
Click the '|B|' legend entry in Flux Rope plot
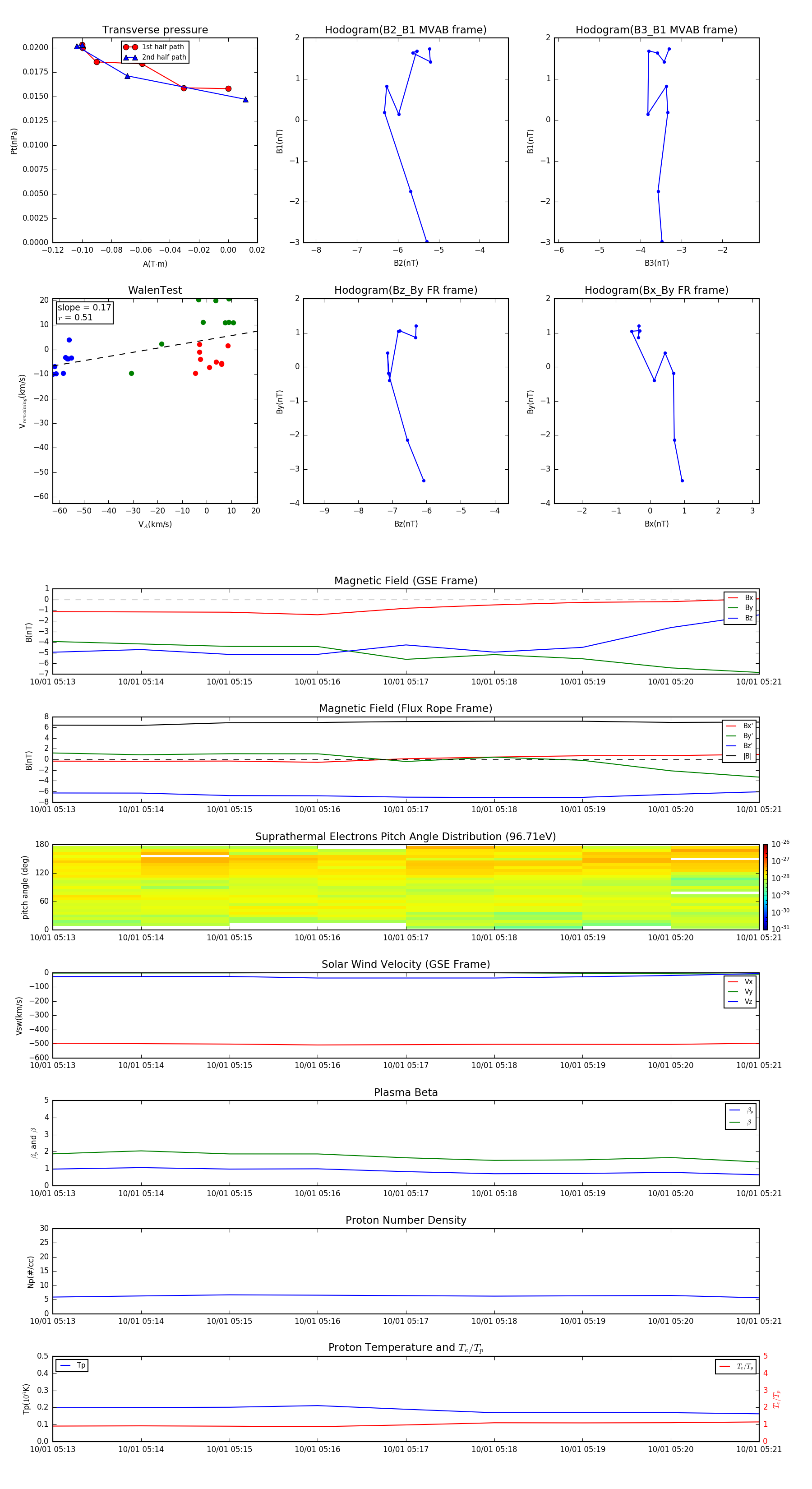pos(739,756)
